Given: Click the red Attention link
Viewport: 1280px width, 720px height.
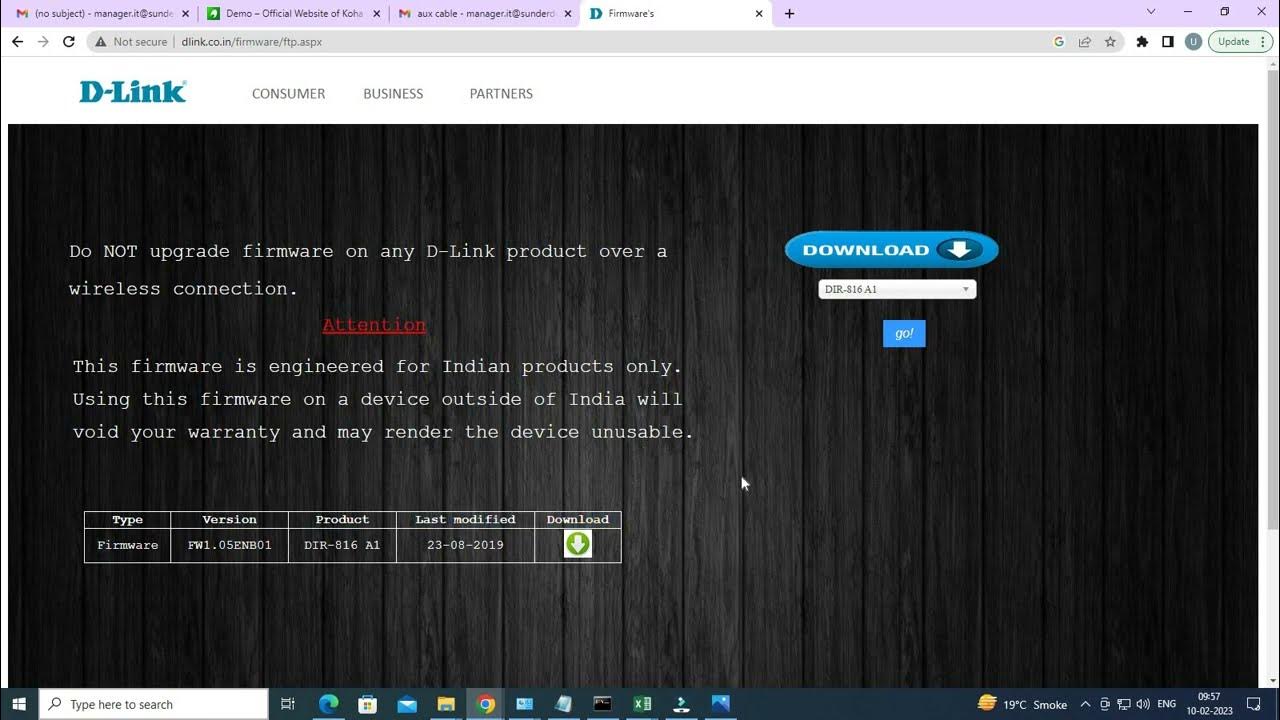Looking at the screenshot, I should 374,325.
